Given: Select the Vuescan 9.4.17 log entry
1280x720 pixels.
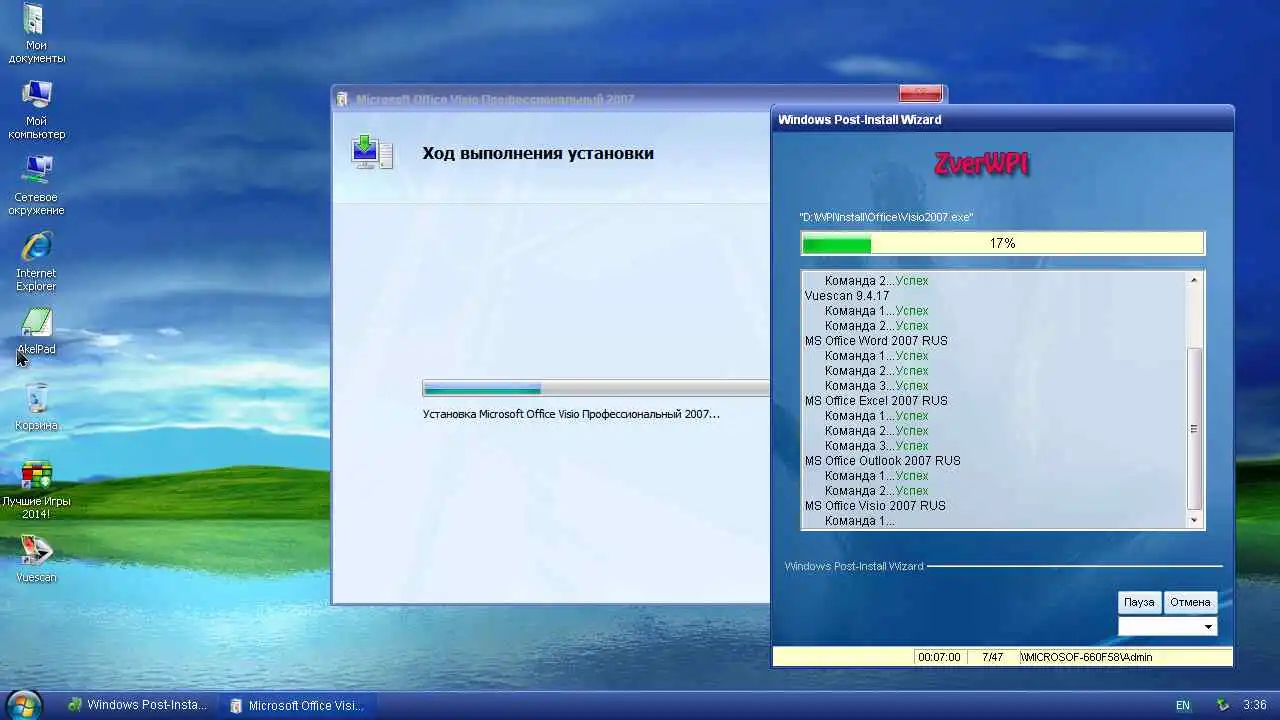Looking at the screenshot, I should click(847, 296).
